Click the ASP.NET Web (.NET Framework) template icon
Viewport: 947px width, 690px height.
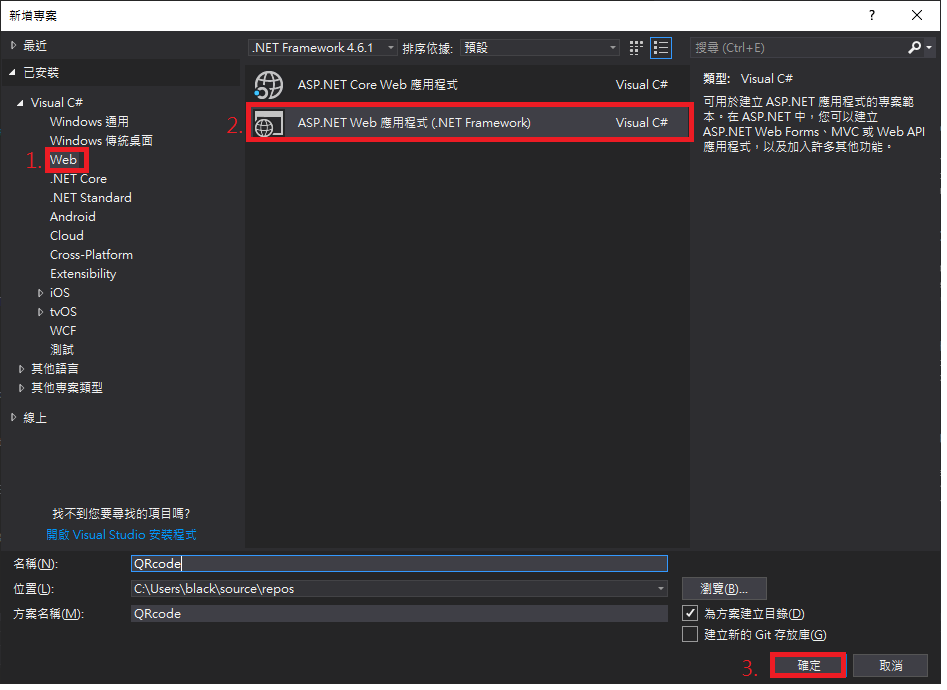[269, 123]
